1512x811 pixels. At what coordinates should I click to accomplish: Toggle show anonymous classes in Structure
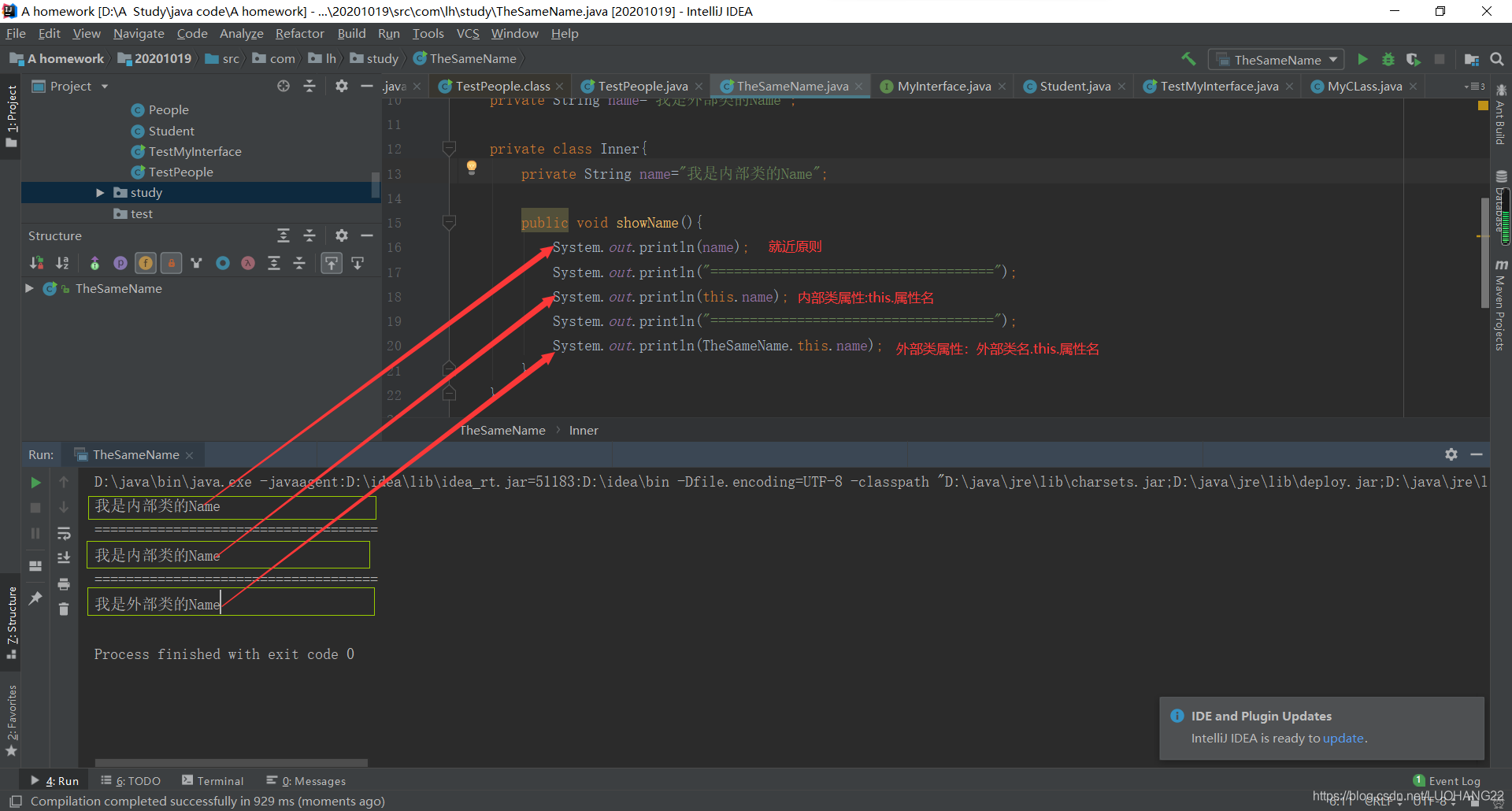(x=223, y=263)
